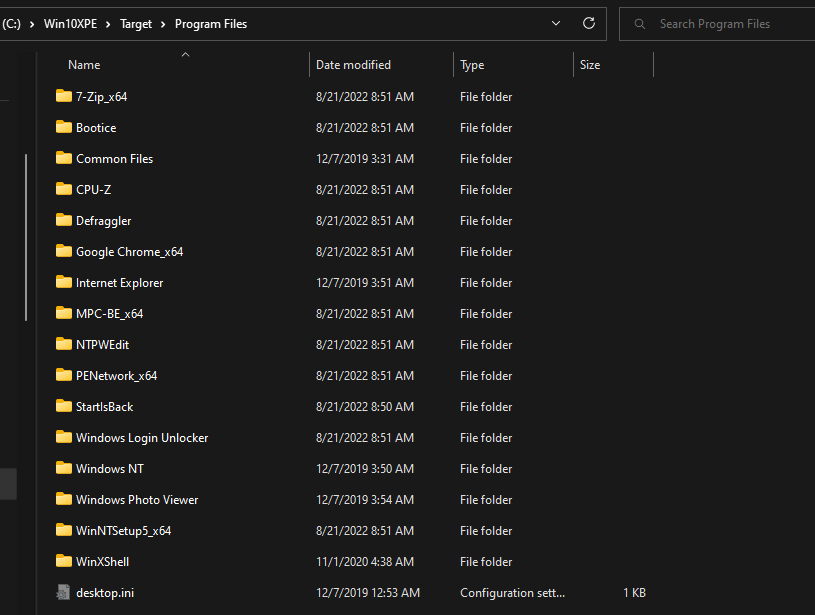Select the WinXShell folder name
The image size is (815, 615).
tap(102, 562)
